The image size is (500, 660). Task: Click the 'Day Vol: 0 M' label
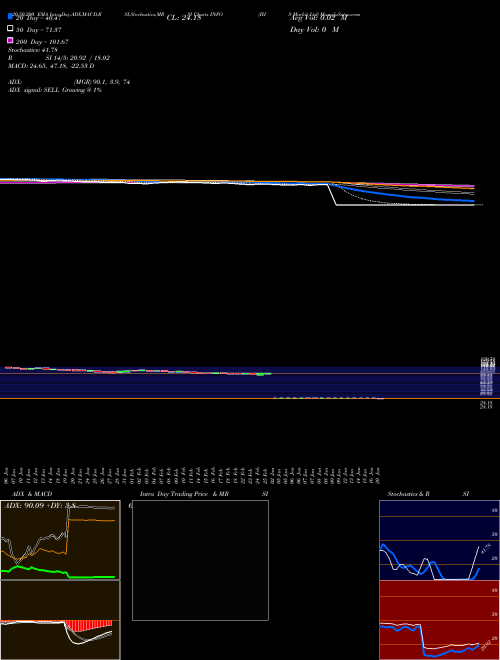coord(314,30)
